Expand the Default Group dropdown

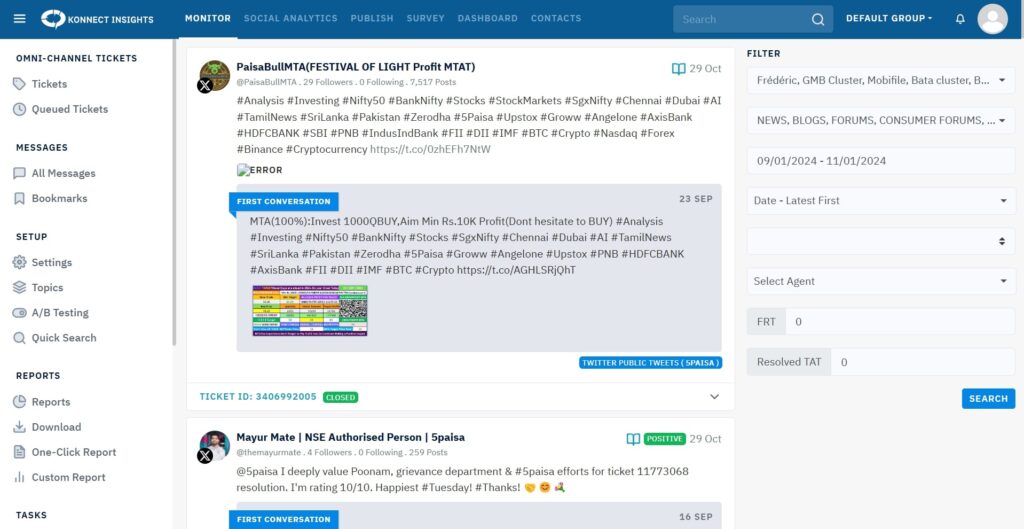pyautogui.click(x=888, y=18)
